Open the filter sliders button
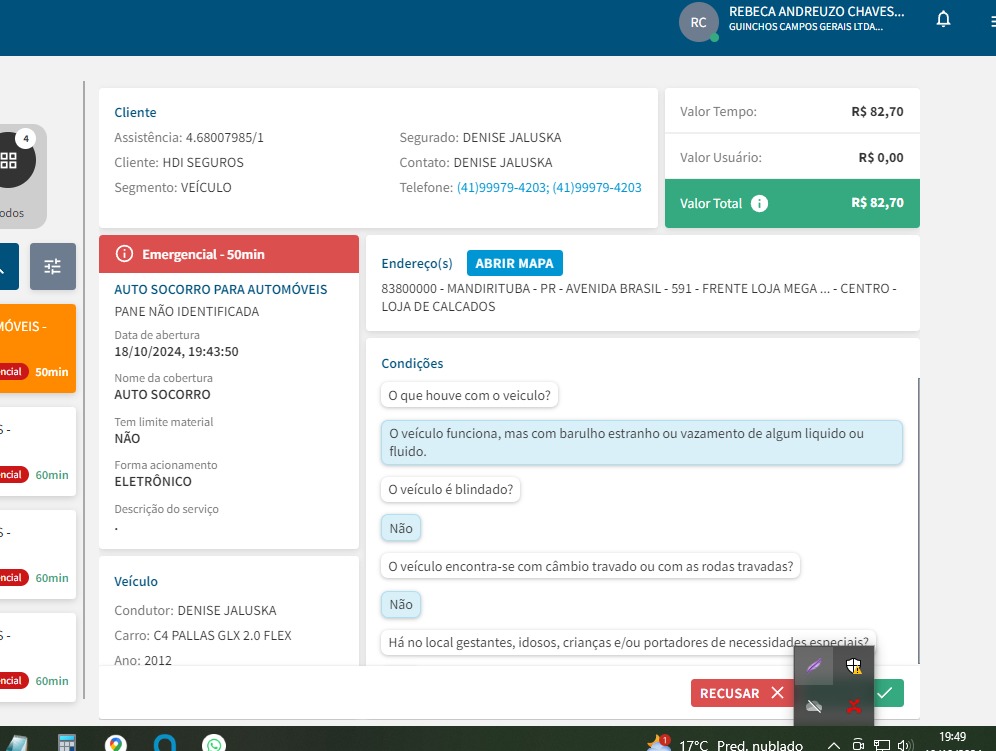This screenshot has width=996, height=751. (x=53, y=266)
